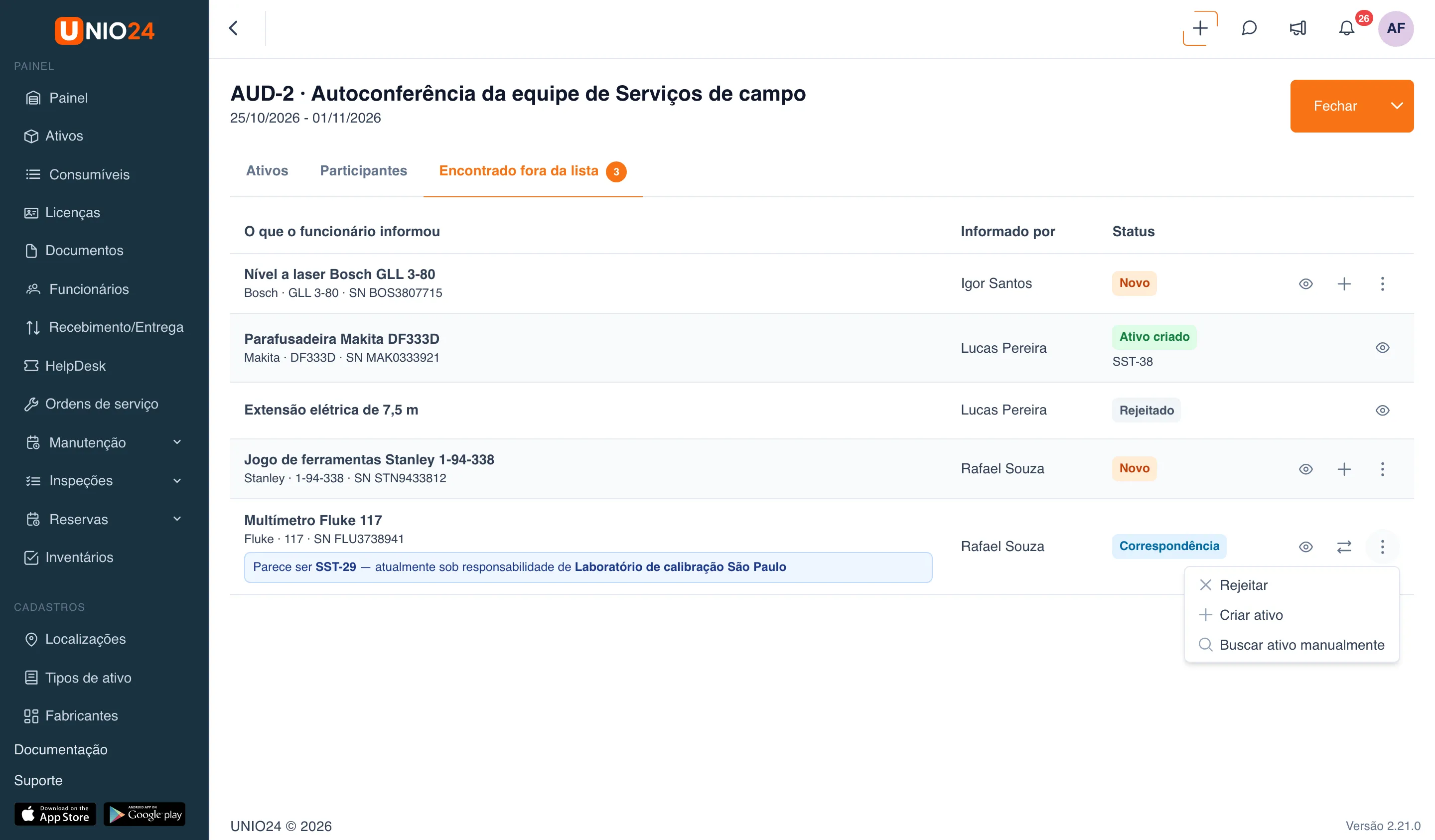This screenshot has height=840, width=1435.
Task: Open the AF user avatar menu
Action: coord(1396,28)
